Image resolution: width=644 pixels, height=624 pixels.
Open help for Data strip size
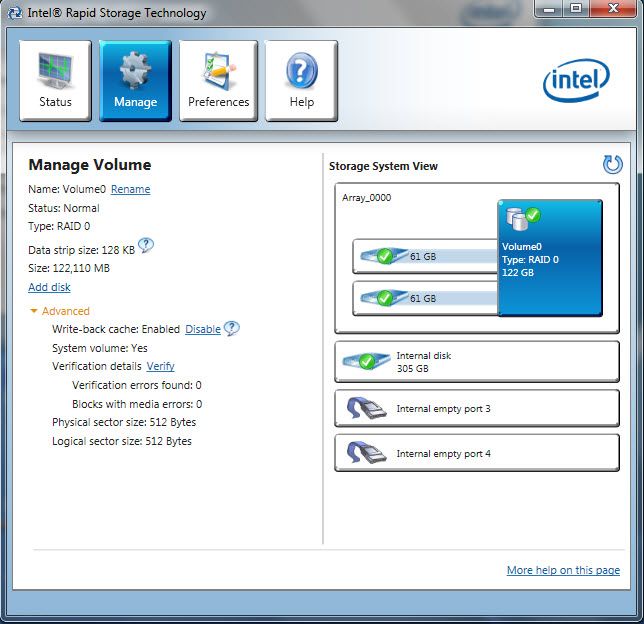pos(145,246)
